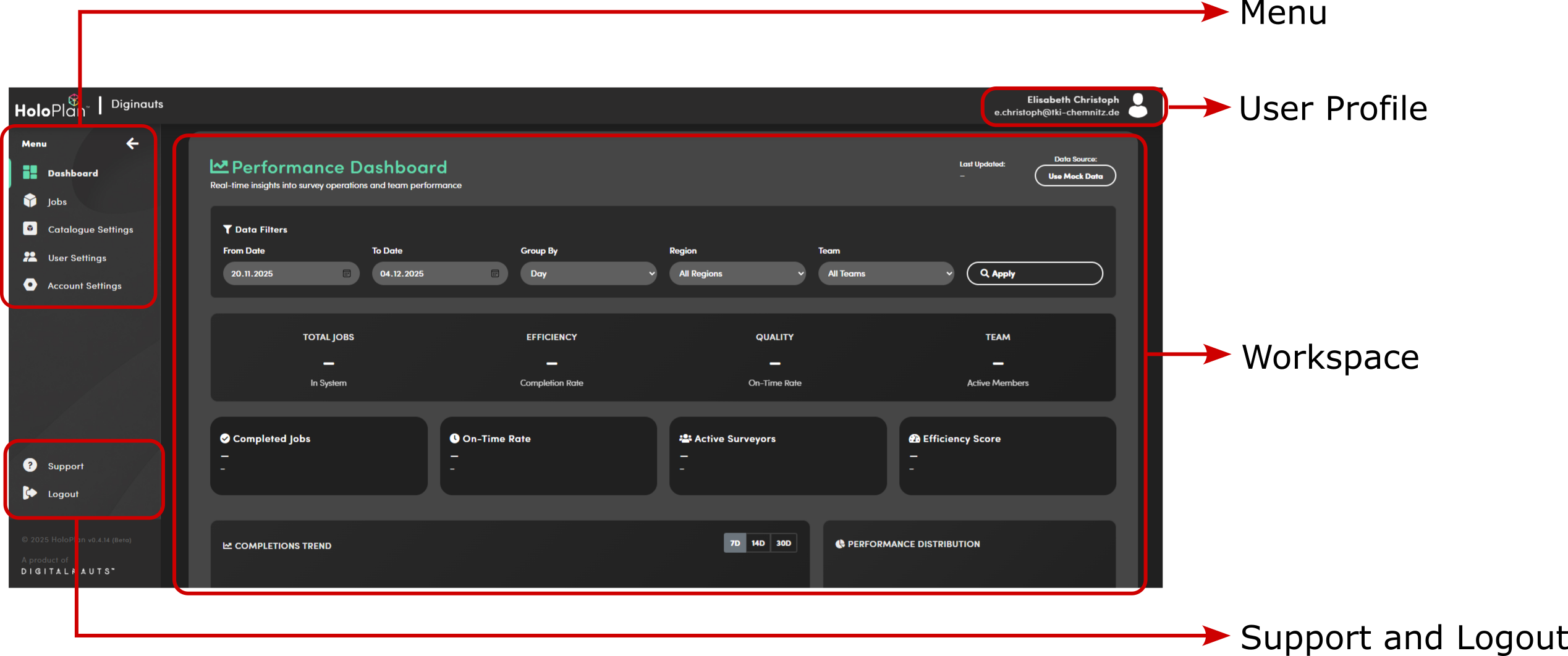The height and width of the screenshot is (656, 1568).
Task: Open the Group By dropdown
Action: [588, 273]
